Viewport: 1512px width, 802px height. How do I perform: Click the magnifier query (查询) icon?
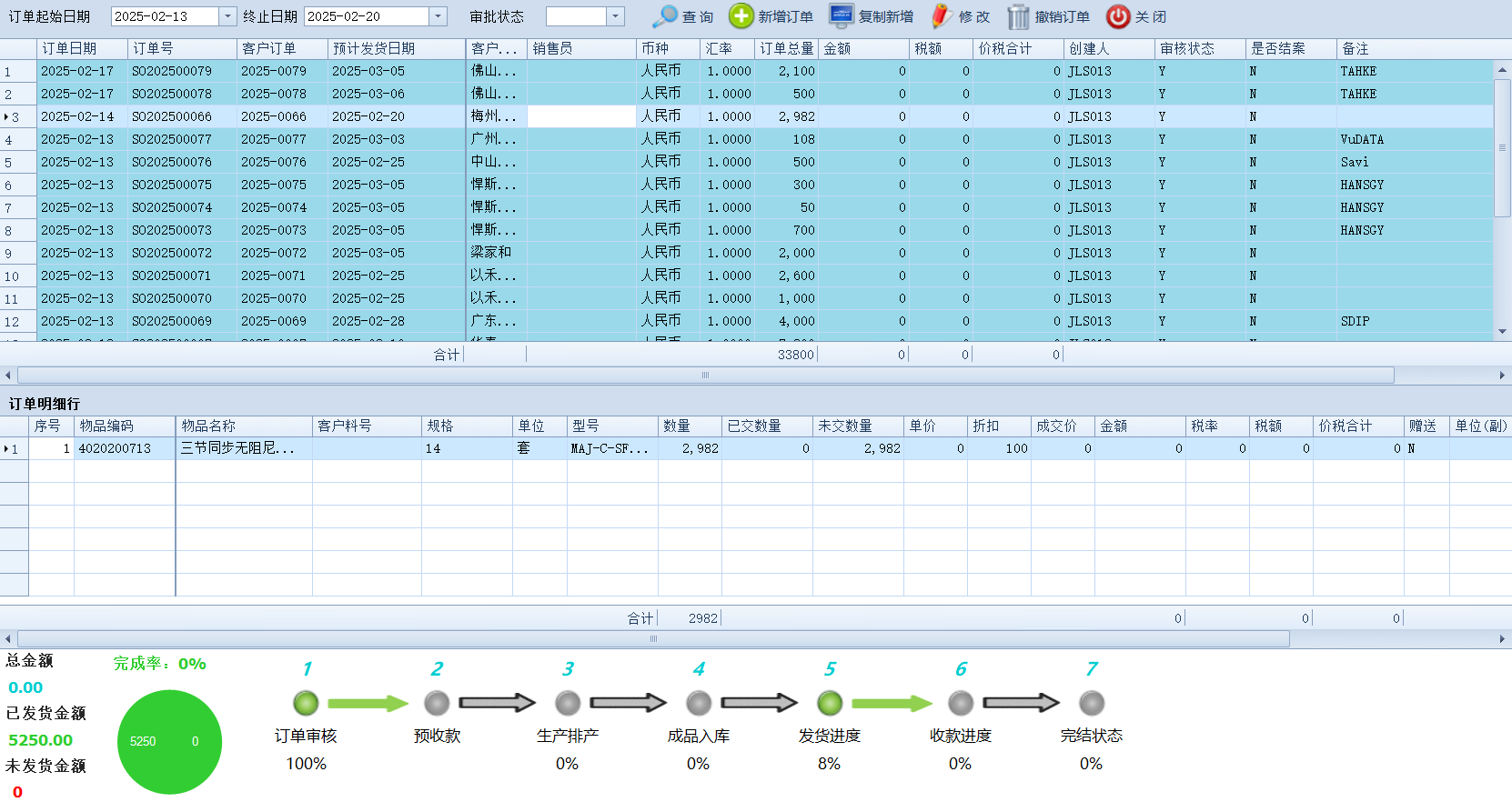pos(665,16)
